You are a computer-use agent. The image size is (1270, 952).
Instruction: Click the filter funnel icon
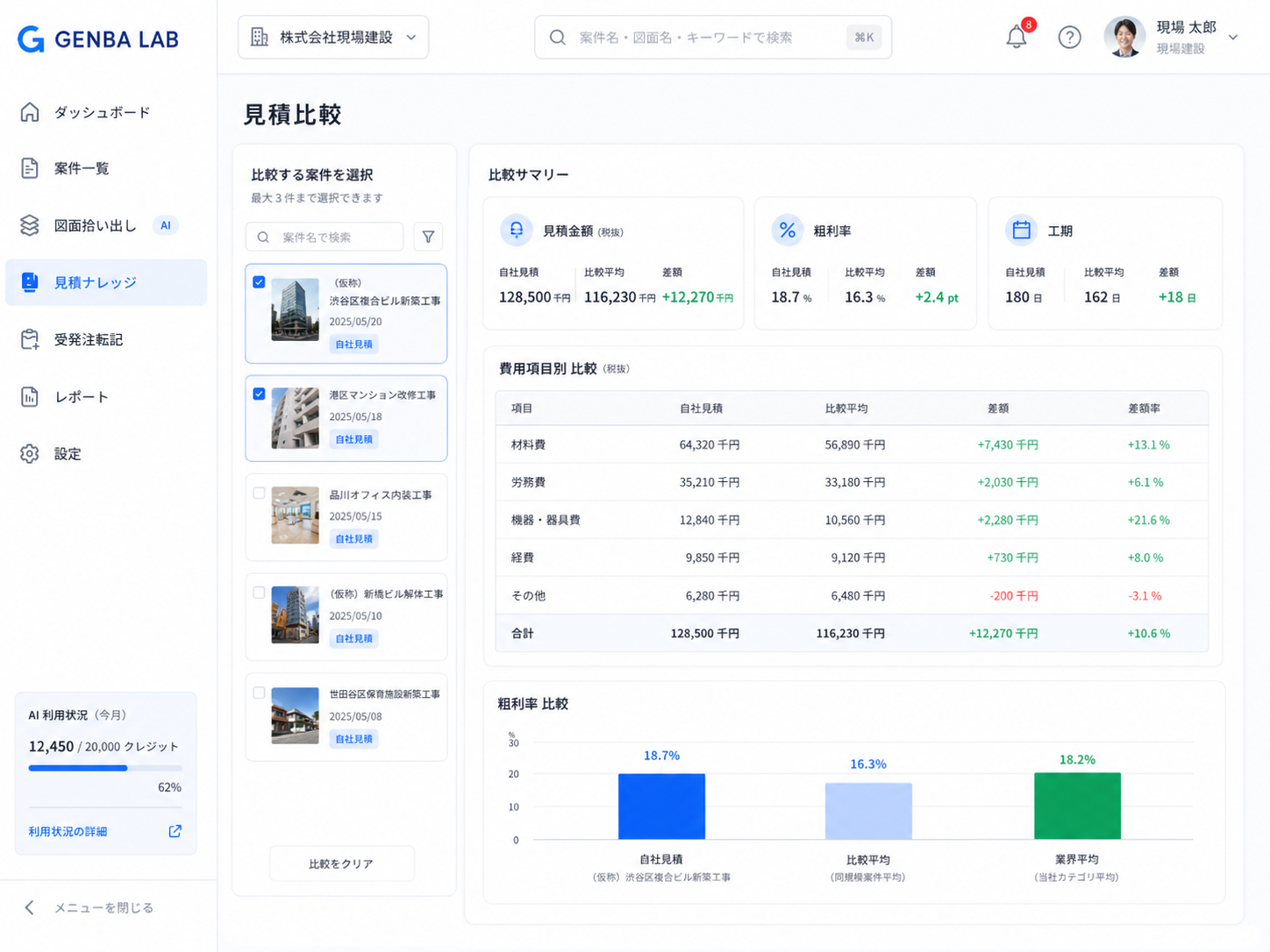tap(428, 237)
